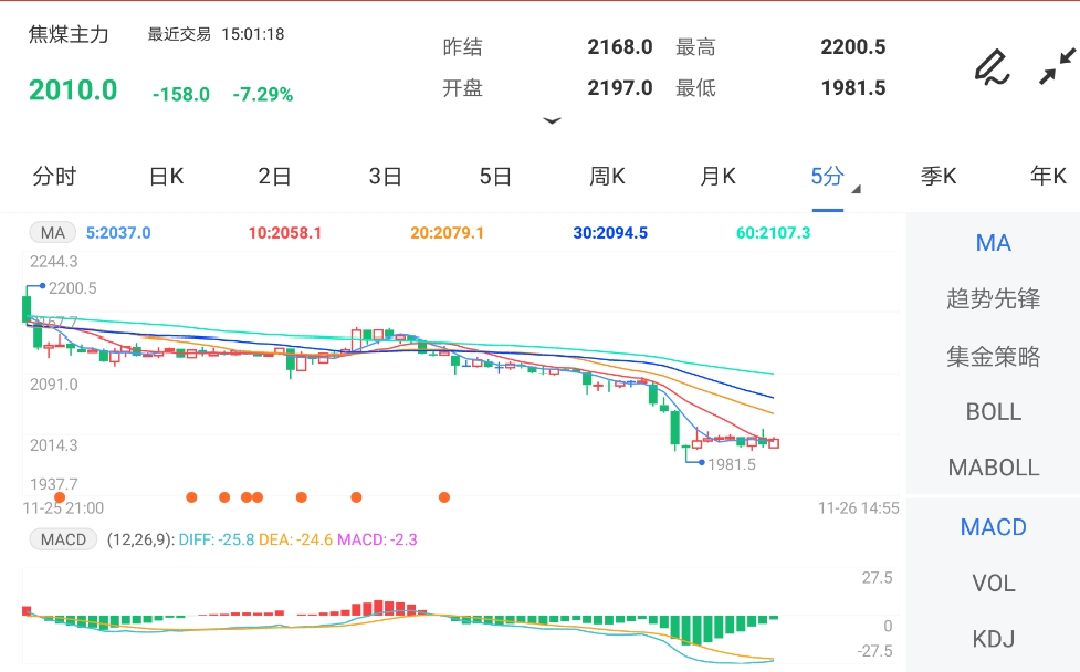Switch to the 日K chart tab
Viewport: 1080px width, 672px height.
pyautogui.click(x=164, y=175)
